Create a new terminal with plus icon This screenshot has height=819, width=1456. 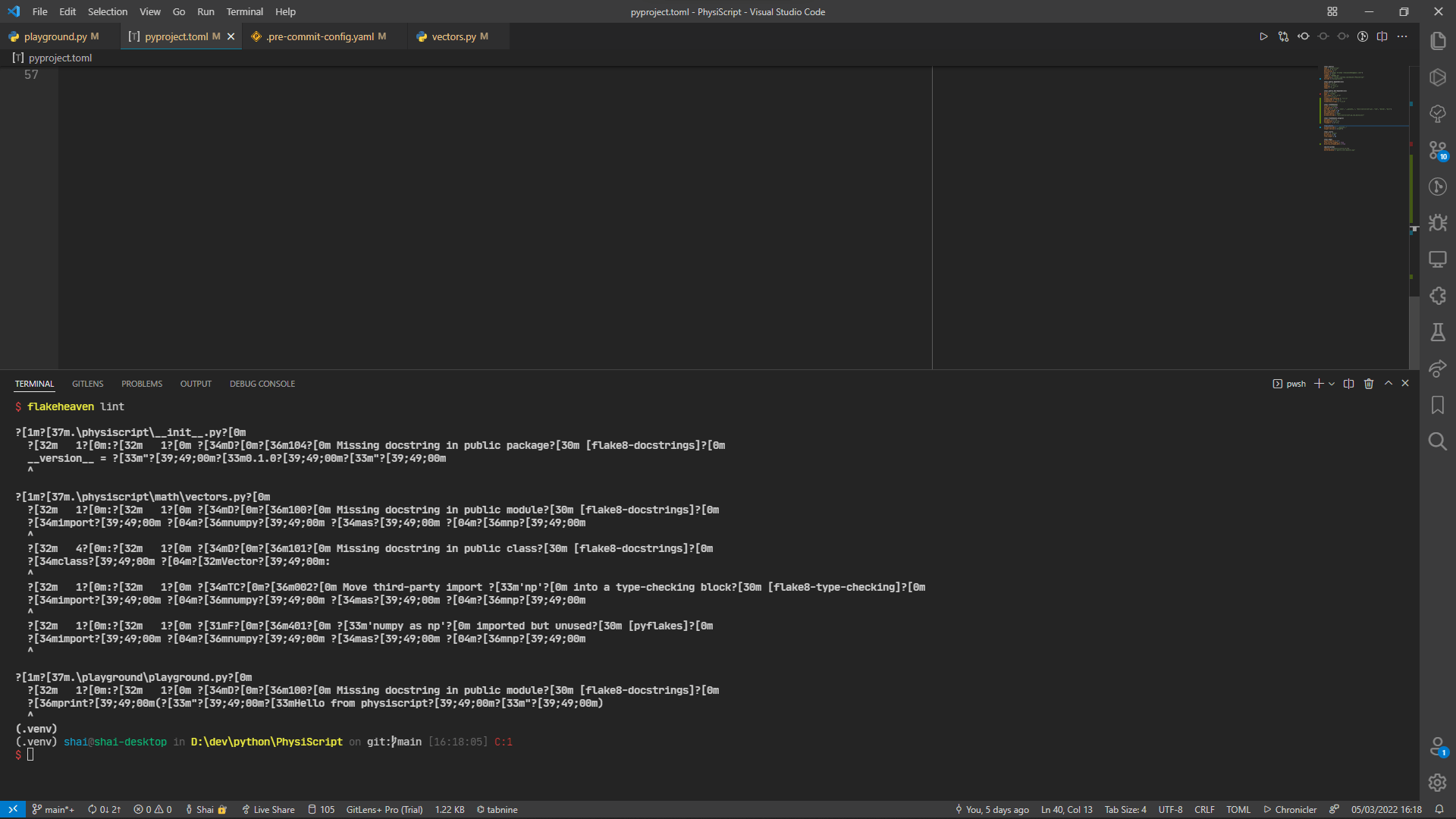click(x=1319, y=384)
